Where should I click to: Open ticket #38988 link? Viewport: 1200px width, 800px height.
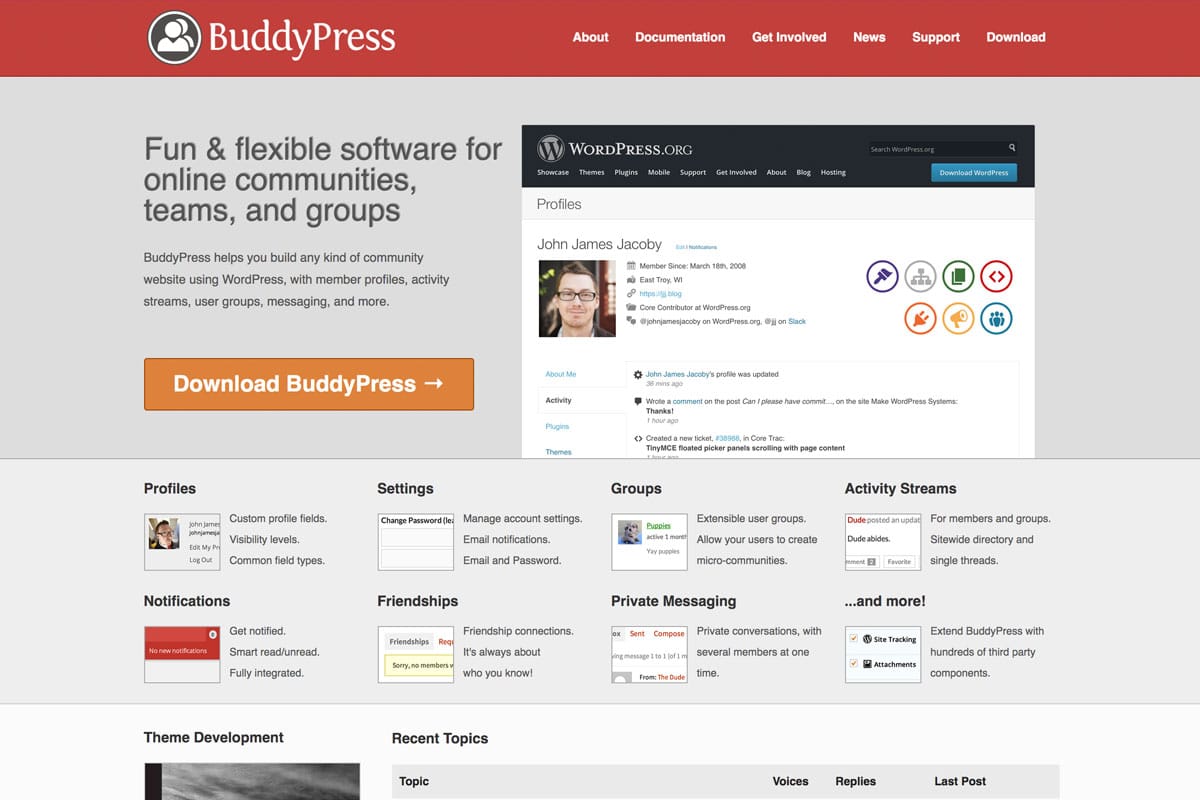pyautogui.click(x=727, y=438)
